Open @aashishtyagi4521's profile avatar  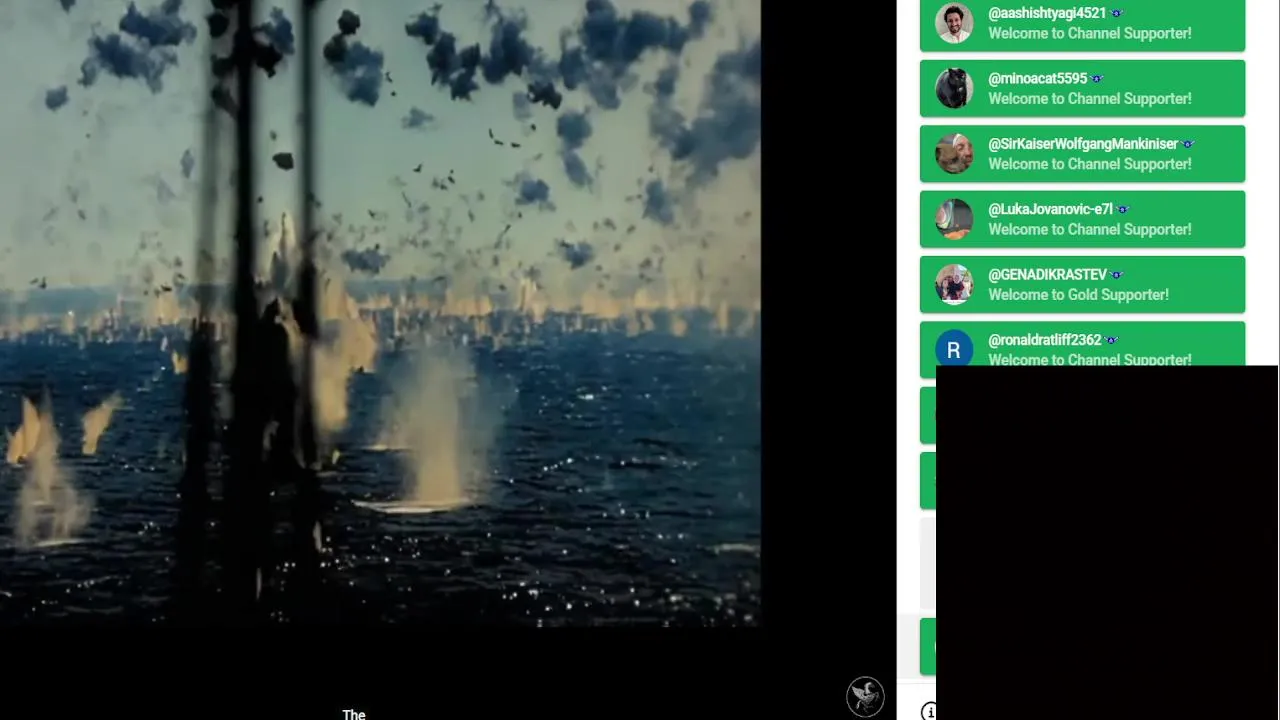(954, 23)
